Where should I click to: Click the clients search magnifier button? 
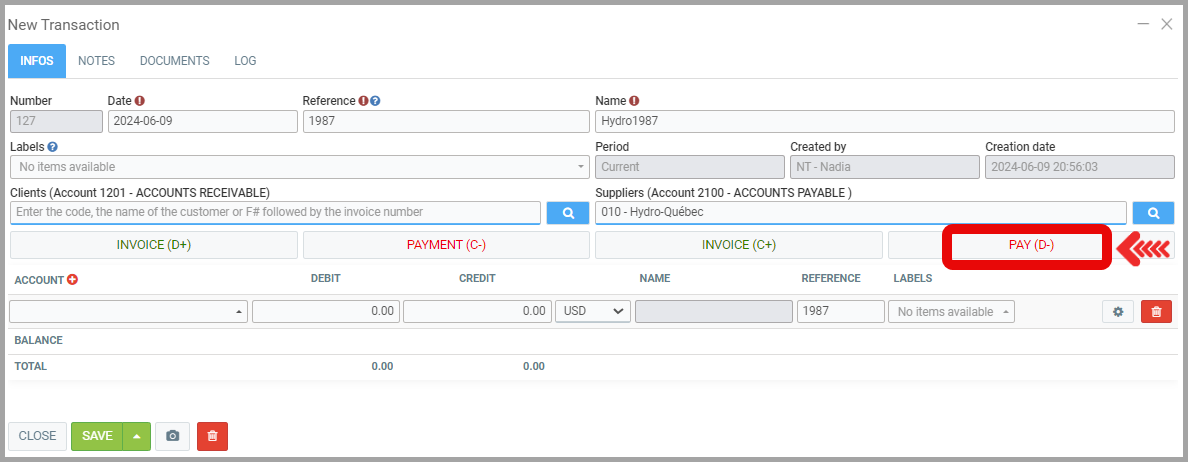(x=567, y=213)
